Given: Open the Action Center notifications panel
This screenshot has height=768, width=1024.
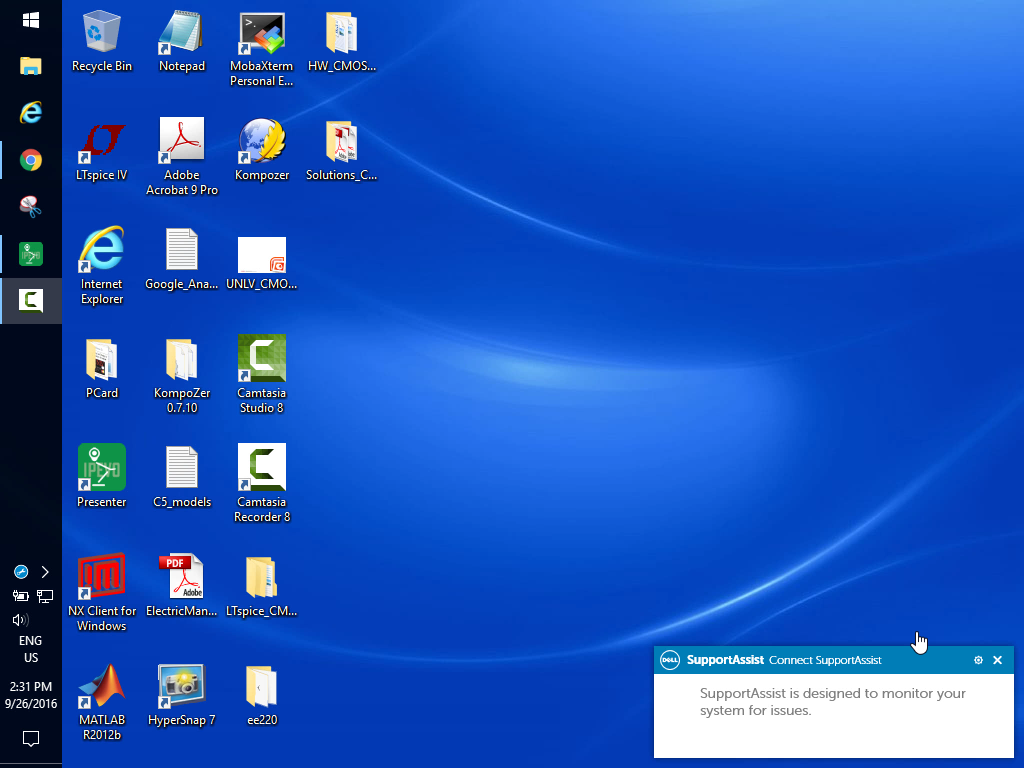Looking at the screenshot, I should point(31,739).
